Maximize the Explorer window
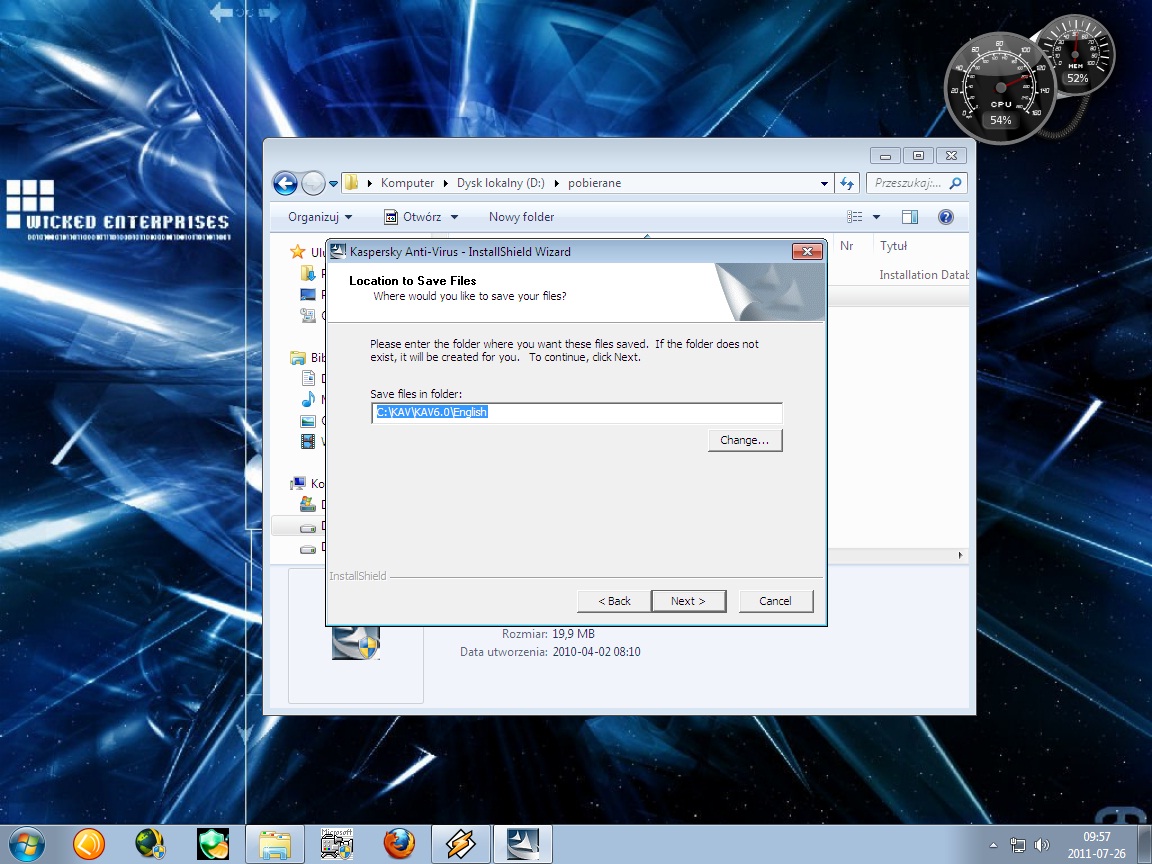 [918, 156]
